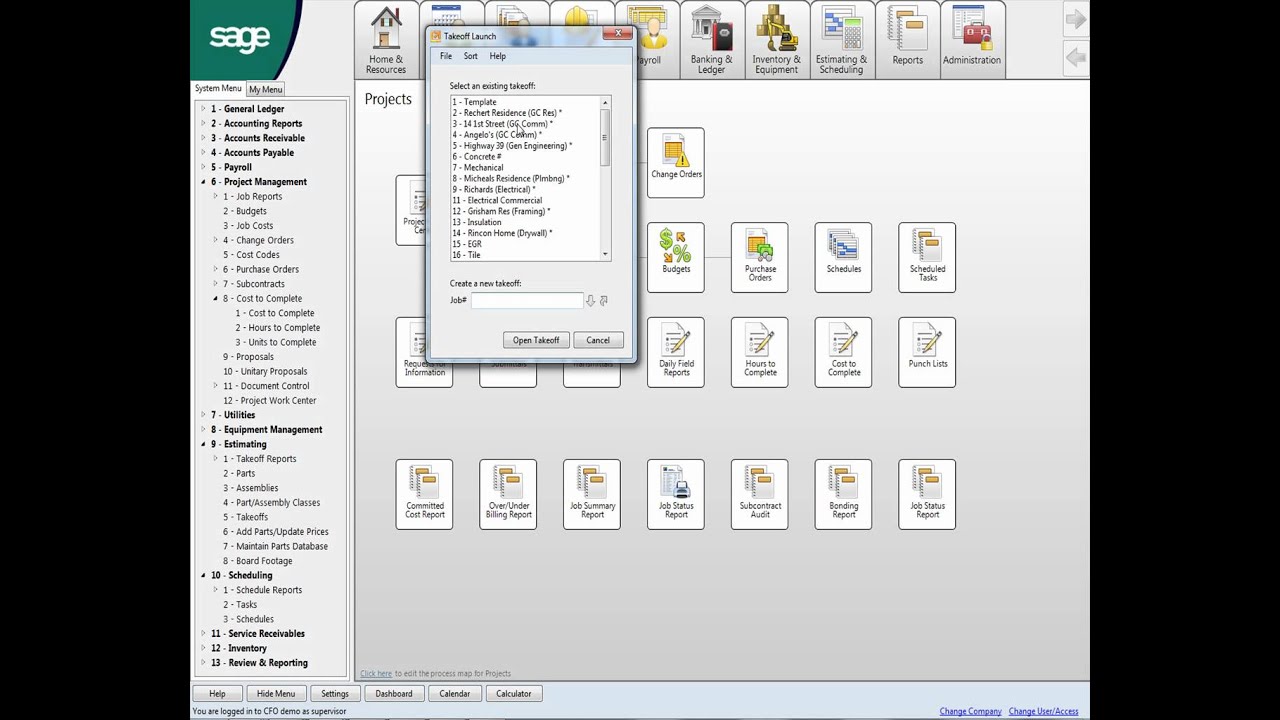
Task: Open the Hours to Complete icon
Action: click(760, 352)
